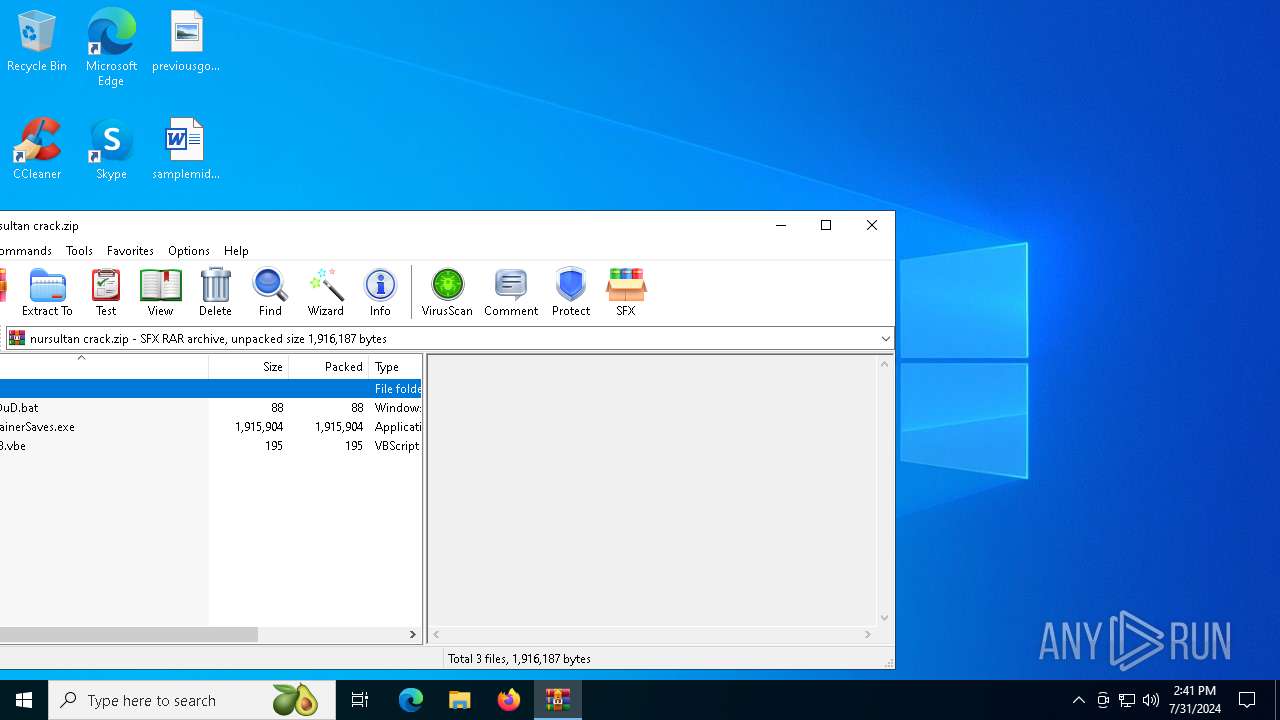Screen dimensions: 1280x720
Task: Open the Commands menu
Action: pyautogui.click(x=26, y=251)
